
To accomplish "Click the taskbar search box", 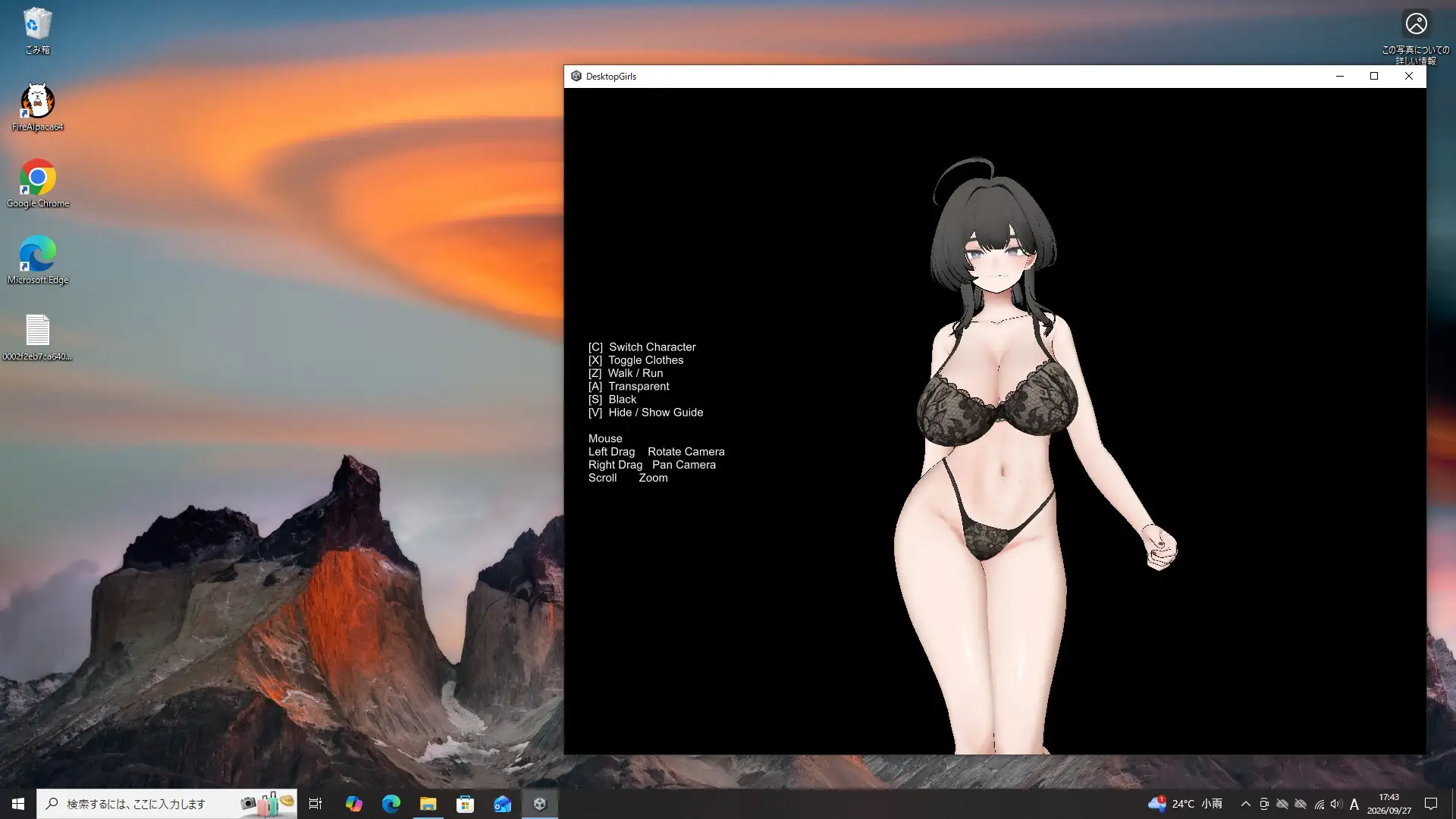I will 167,804.
